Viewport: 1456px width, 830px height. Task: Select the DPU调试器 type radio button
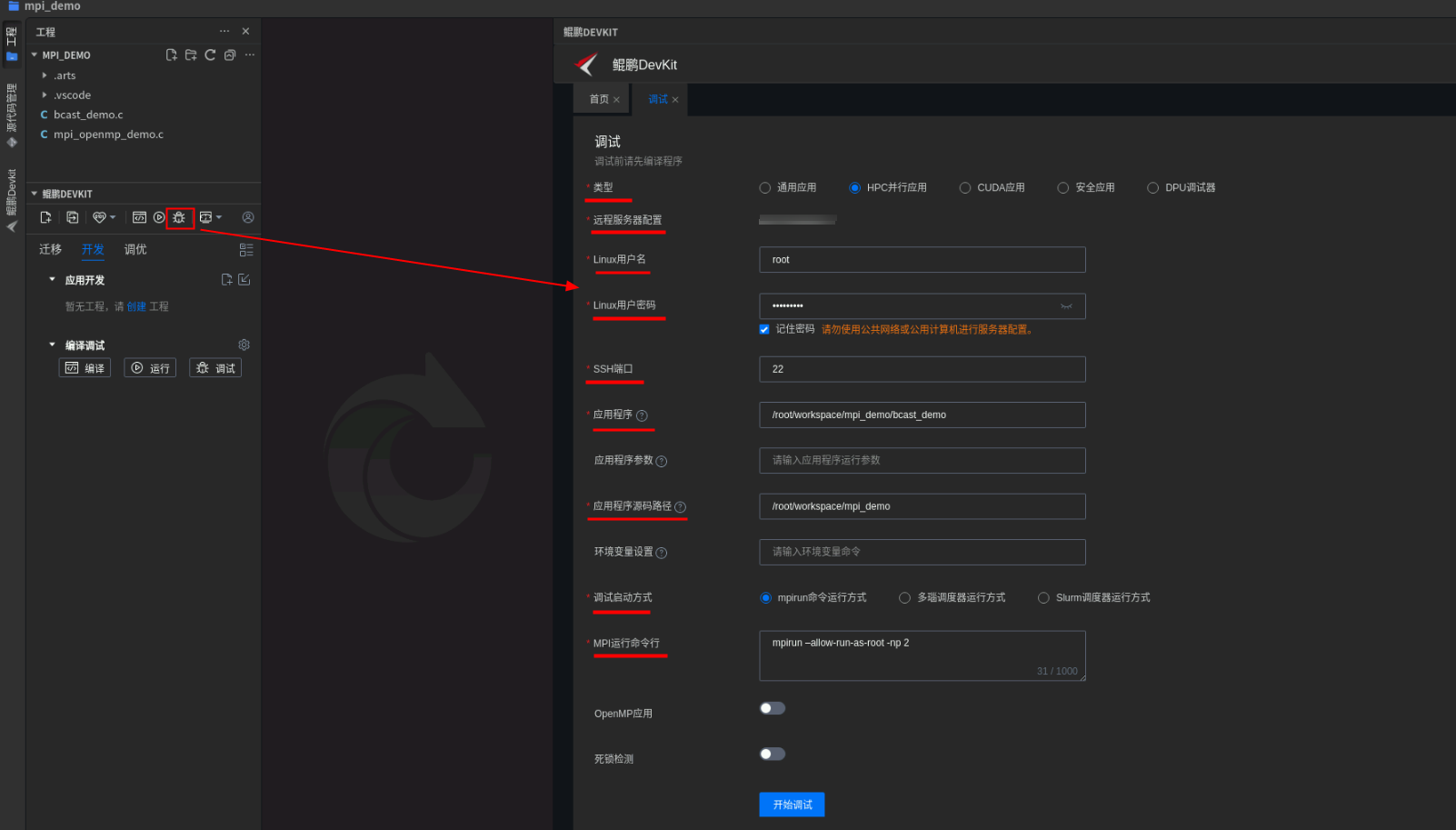1152,188
